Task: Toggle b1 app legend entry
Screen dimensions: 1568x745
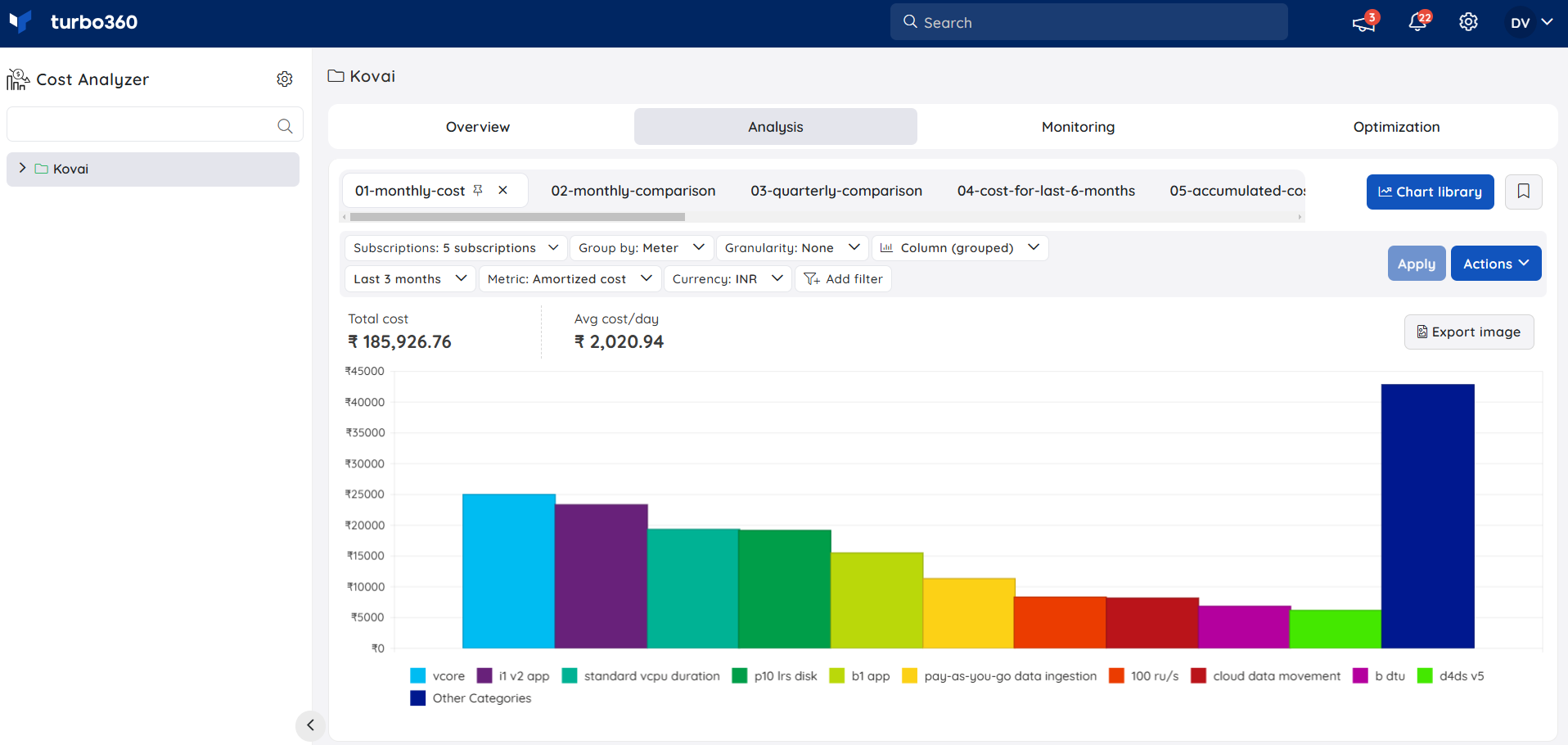Action: (859, 675)
